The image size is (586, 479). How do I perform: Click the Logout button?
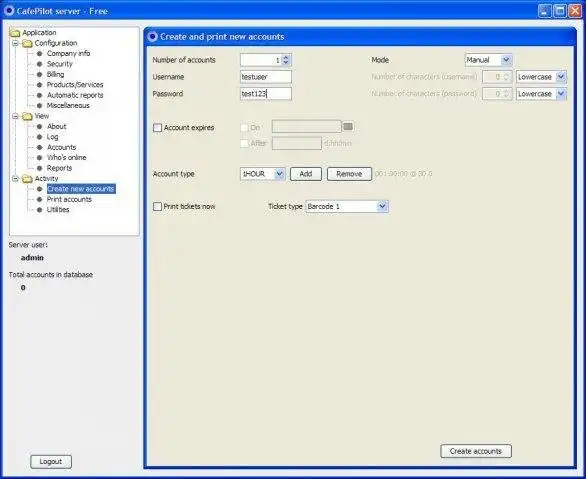(x=51, y=462)
